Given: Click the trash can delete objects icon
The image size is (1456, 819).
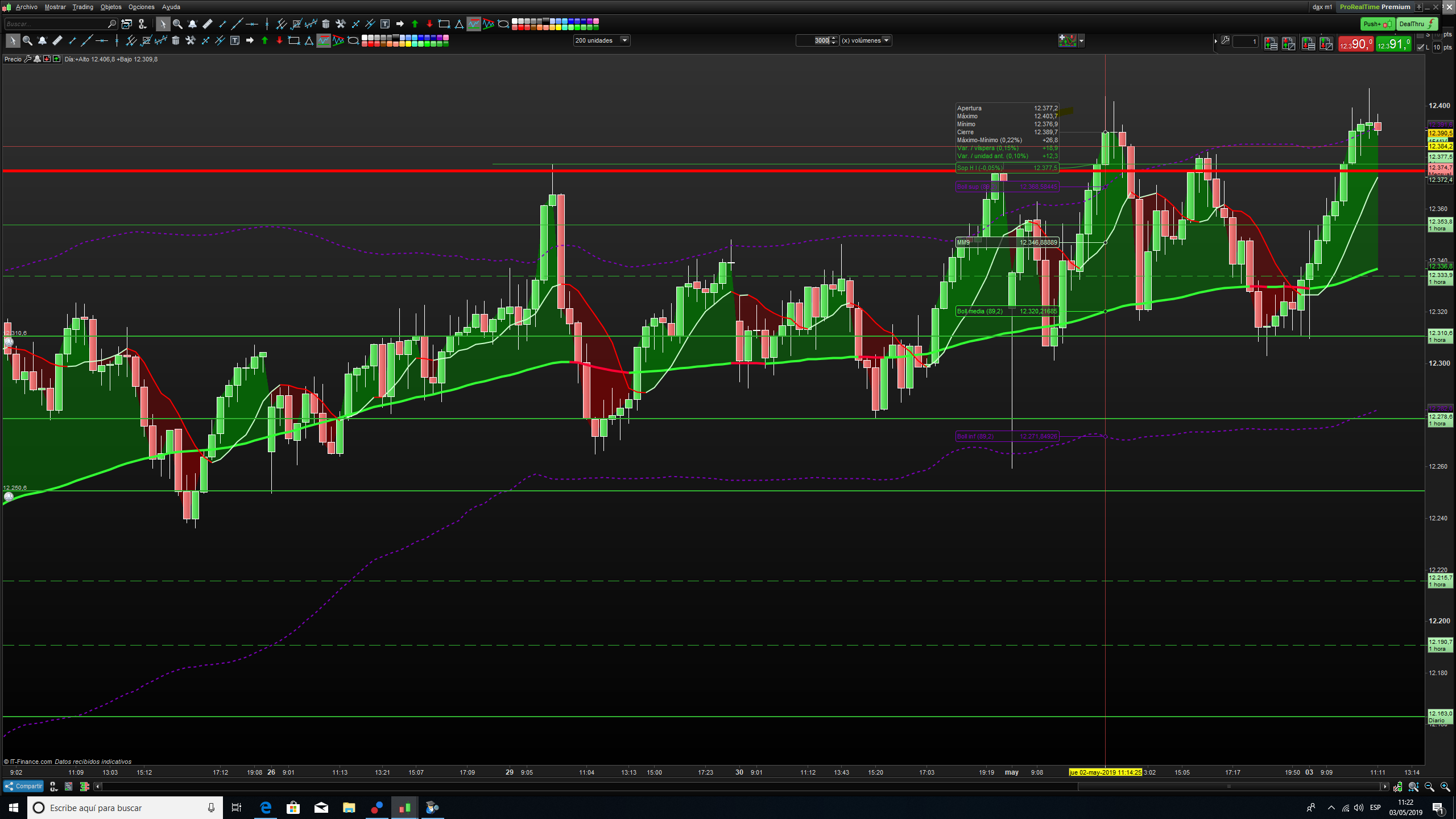Looking at the screenshot, I should (176, 40).
